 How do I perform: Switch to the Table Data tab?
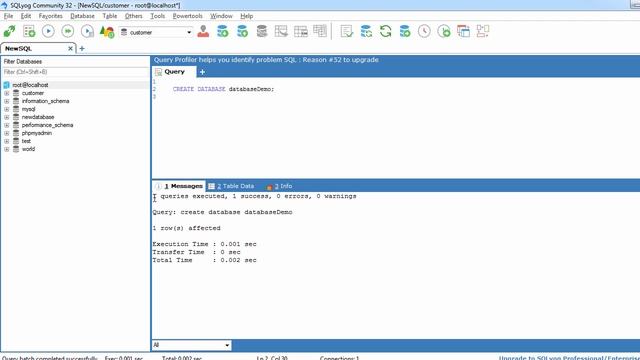231,186
